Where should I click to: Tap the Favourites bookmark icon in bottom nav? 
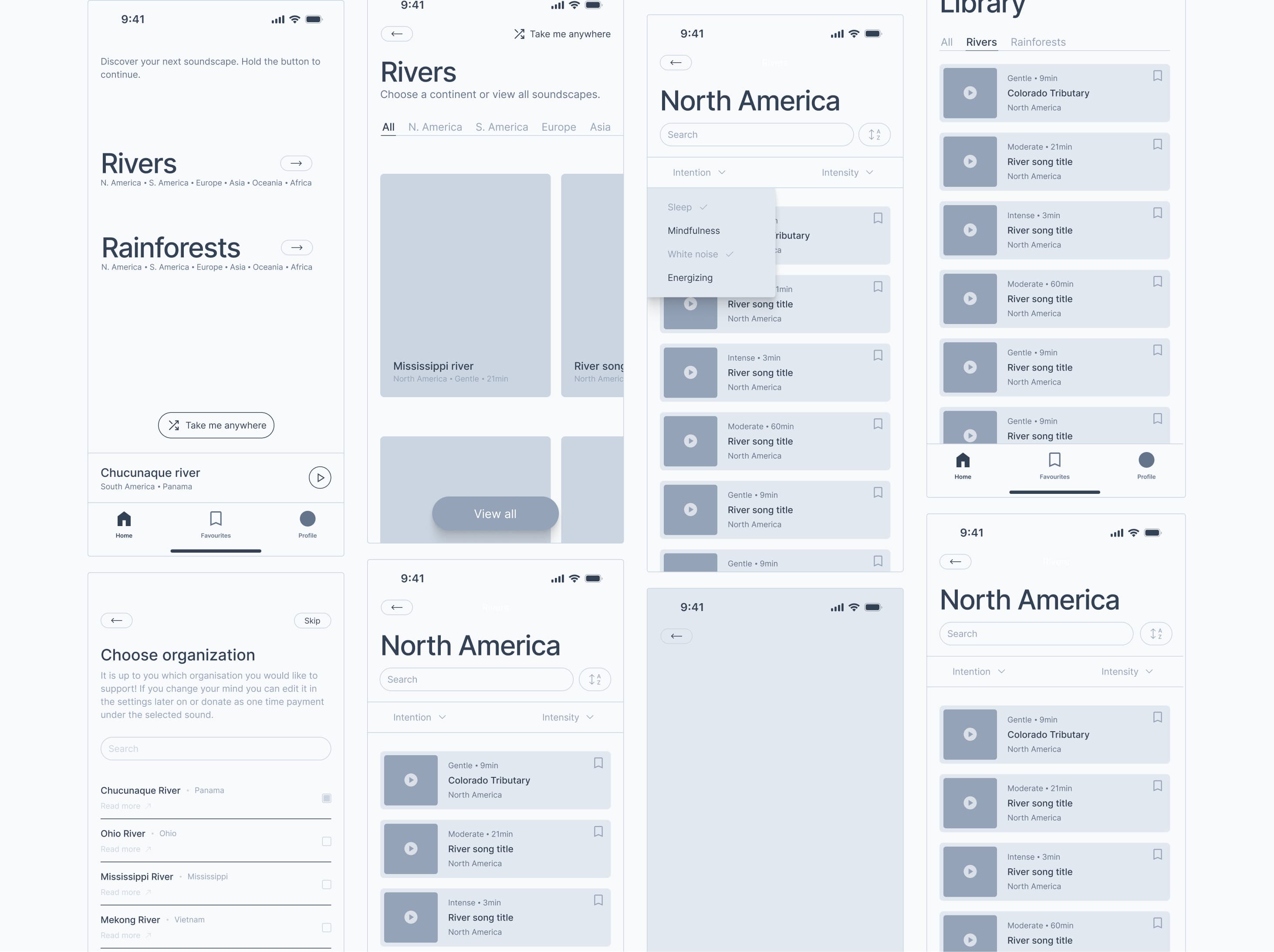coord(215,519)
